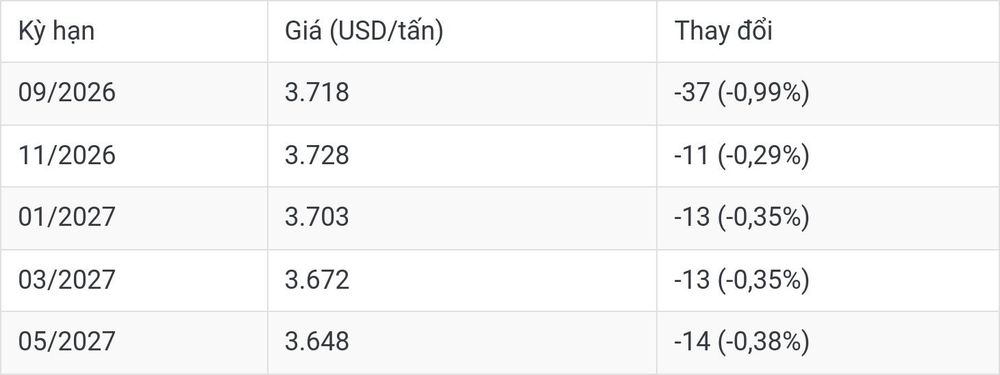
Task: Click the price value 3.703
Action: pos(317,217)
